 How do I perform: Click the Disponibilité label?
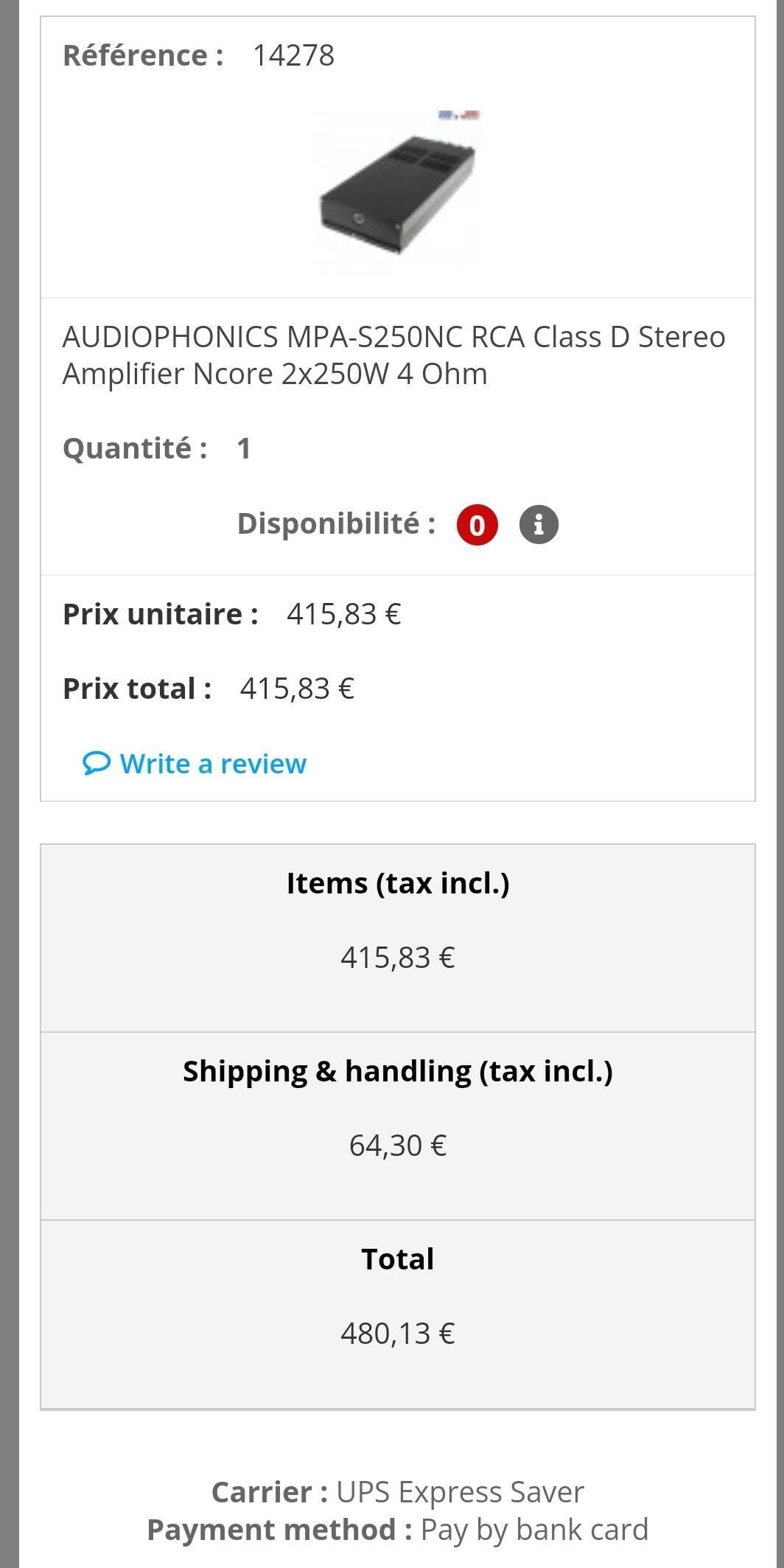pyautogui.click(x=336, y=523)
